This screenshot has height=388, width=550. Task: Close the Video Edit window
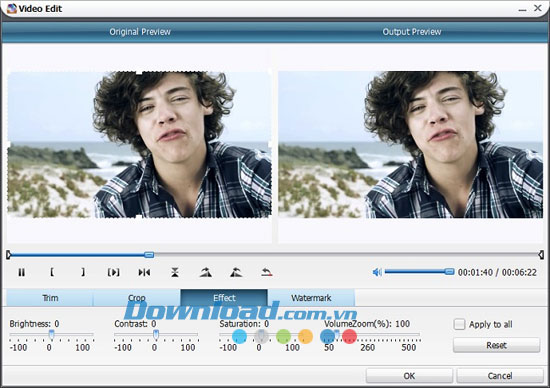point(537,8)
